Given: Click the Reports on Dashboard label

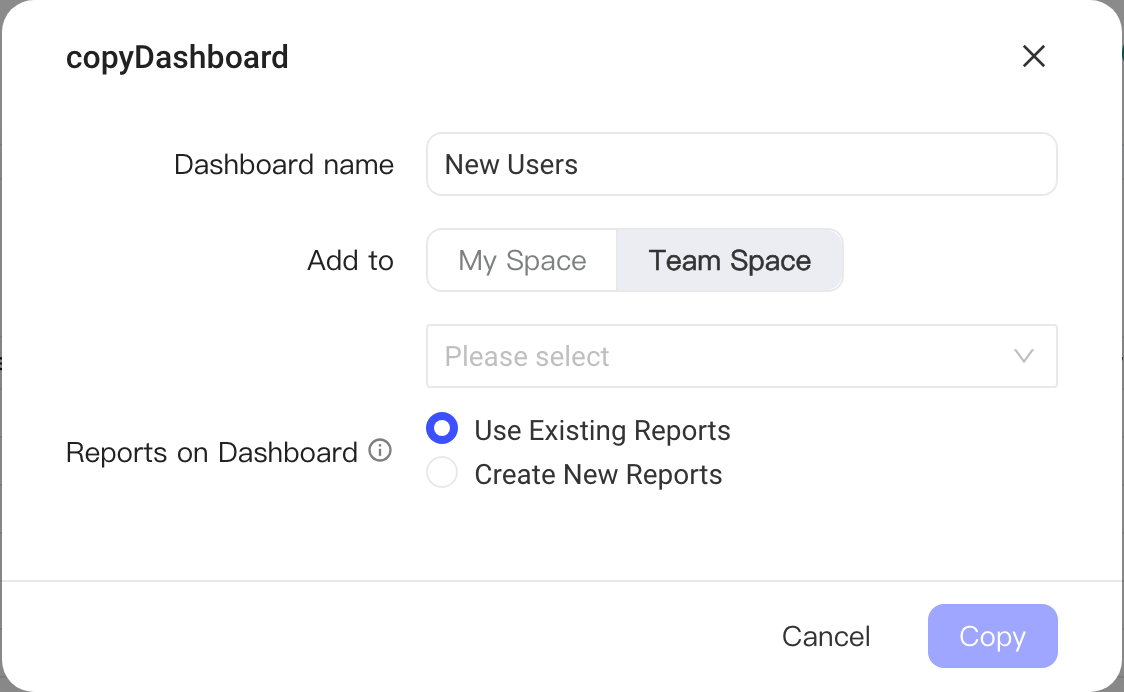Looking at the screenshot, I should pos(211,452).
